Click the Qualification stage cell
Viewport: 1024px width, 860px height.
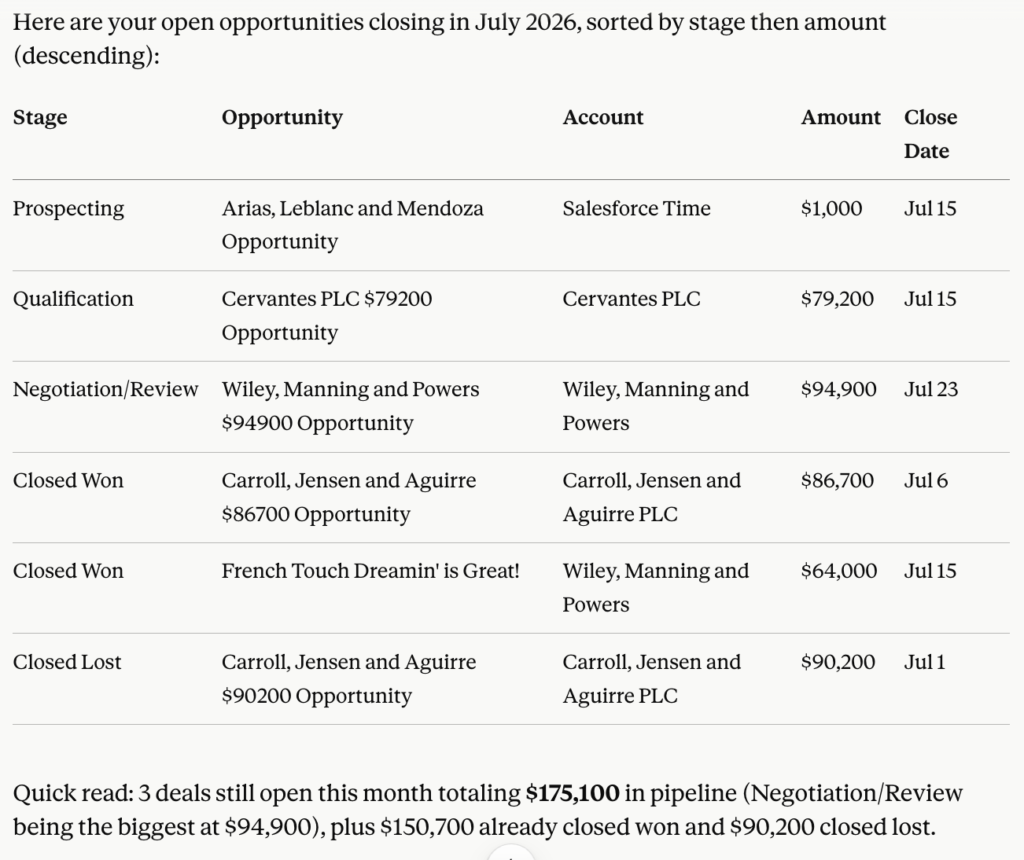73,299
